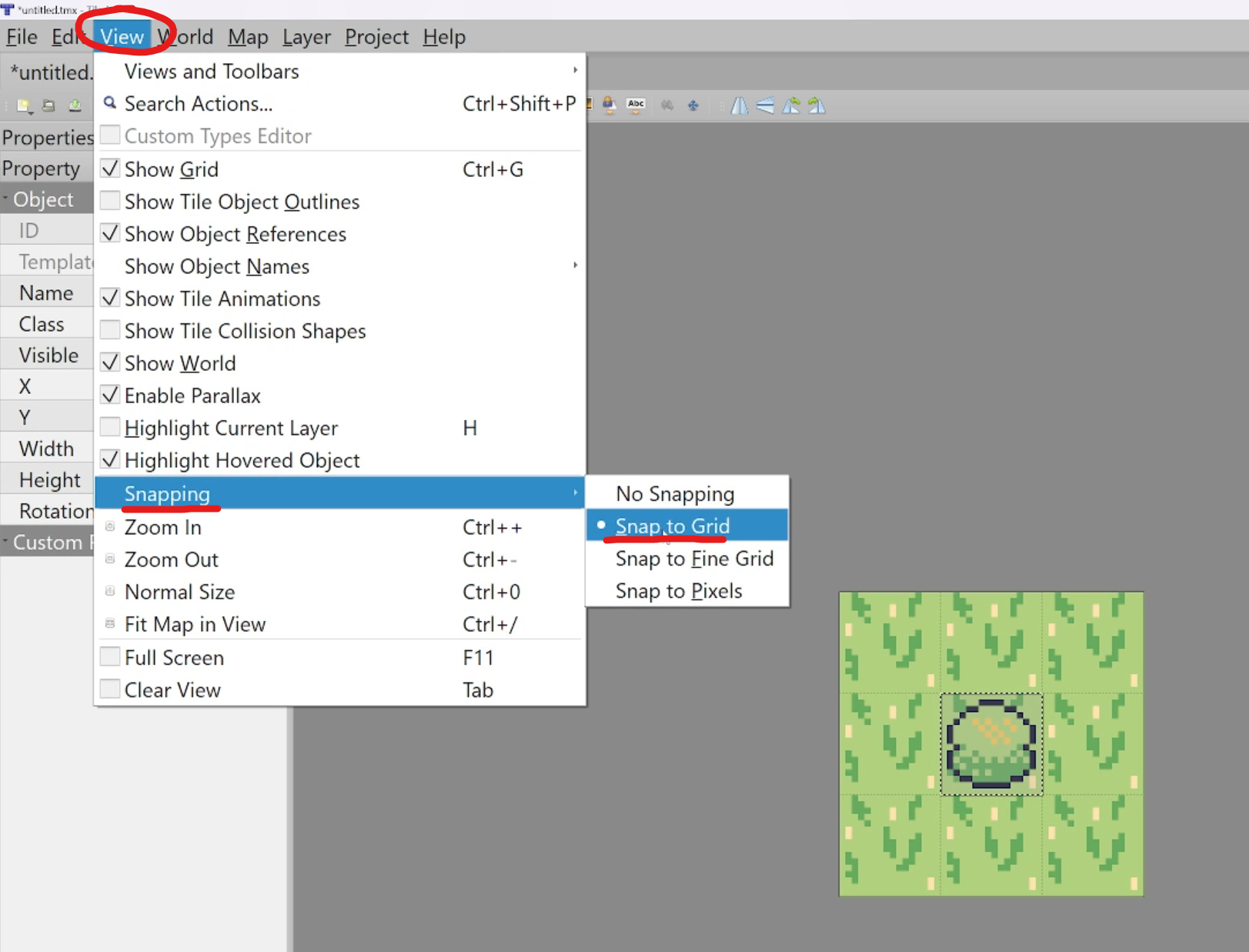1249x952 pixels.
Task: Save the map with the Save toolbar icon
Action: click(x=75, y=105)
